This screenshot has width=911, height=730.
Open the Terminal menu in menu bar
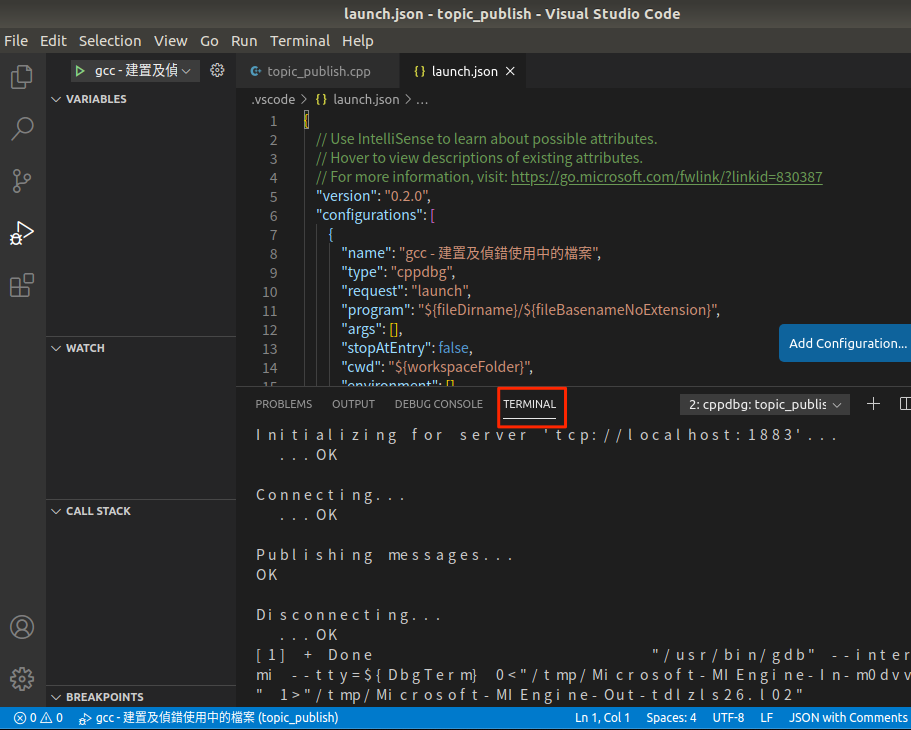[x=299, y=41]
